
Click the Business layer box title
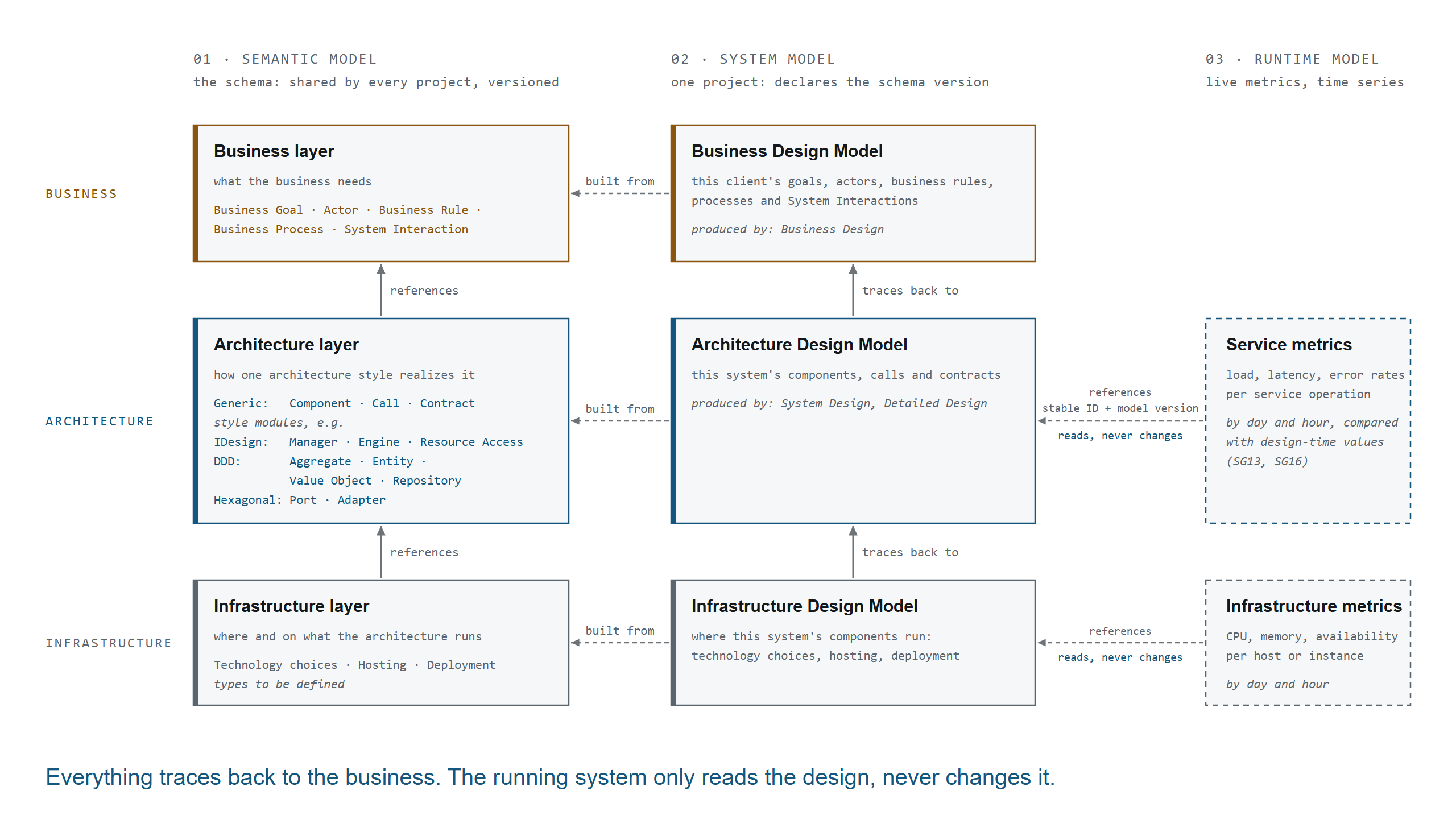[x=274, y=151]
